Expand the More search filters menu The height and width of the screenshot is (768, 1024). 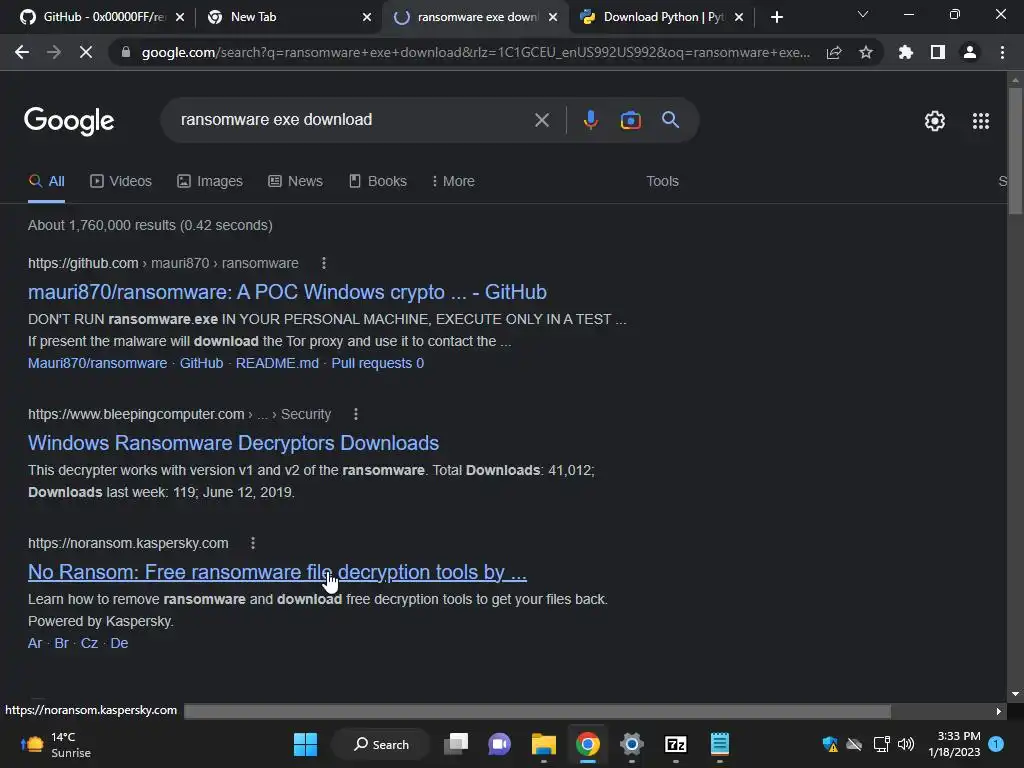pos(453,182)
